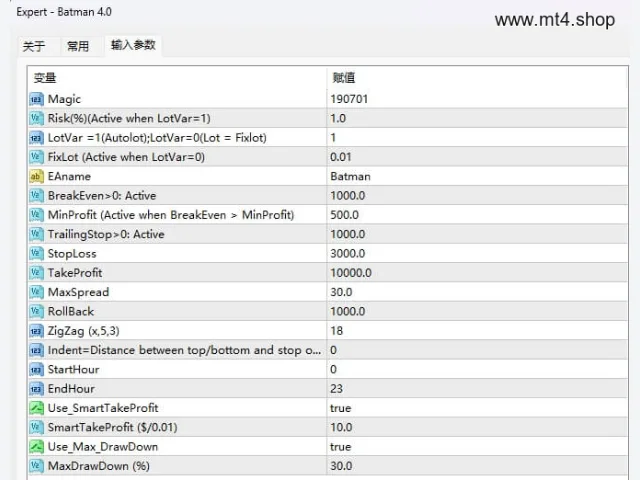Click the boolean icon beside Use_Max_DrawDown
This screenshot has width=640, height=480.
click(x=36, y=447)
